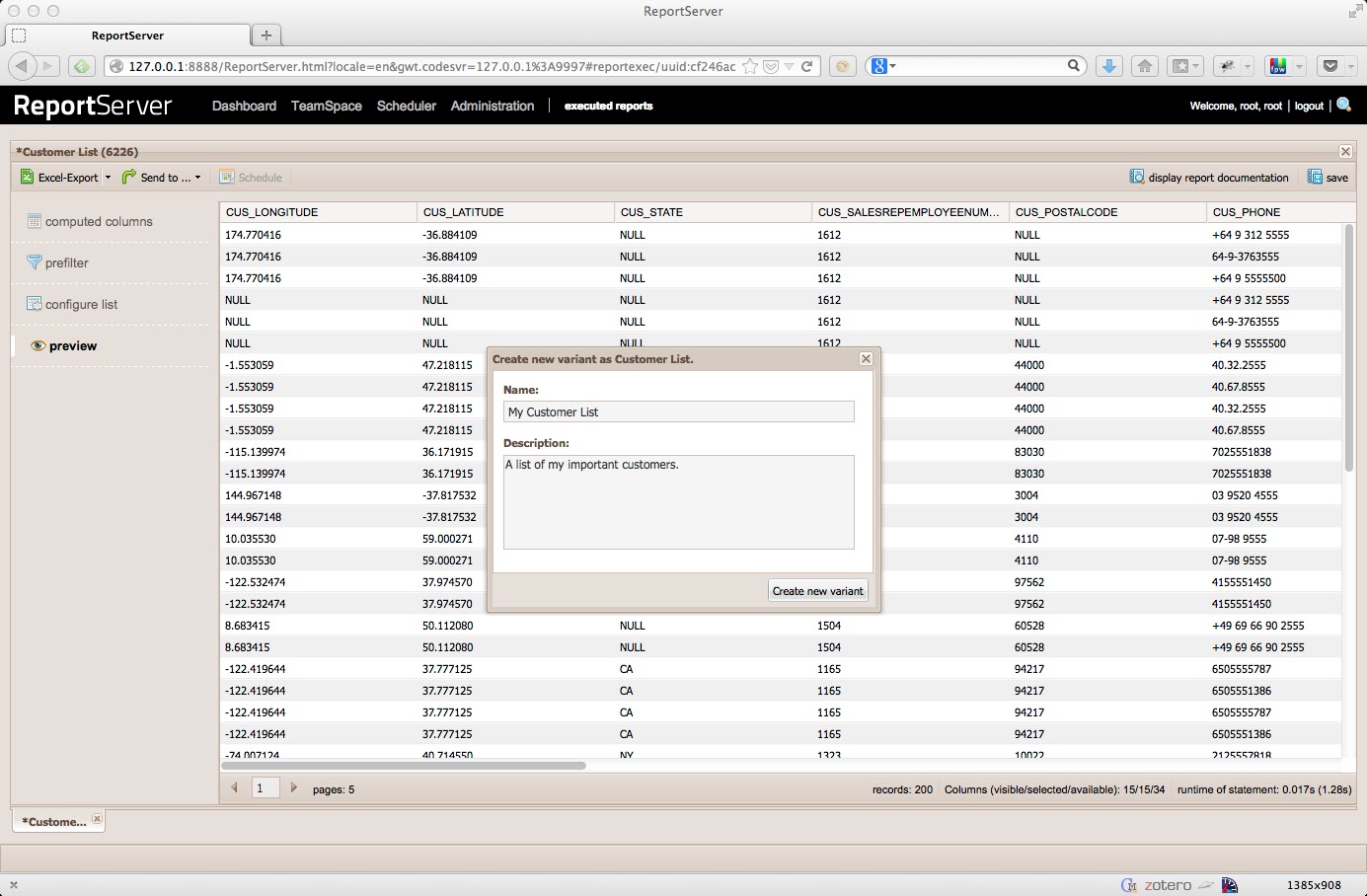1367x896 pixels.
Task: Open the prefilter section
Action: (x=57, y=263)
